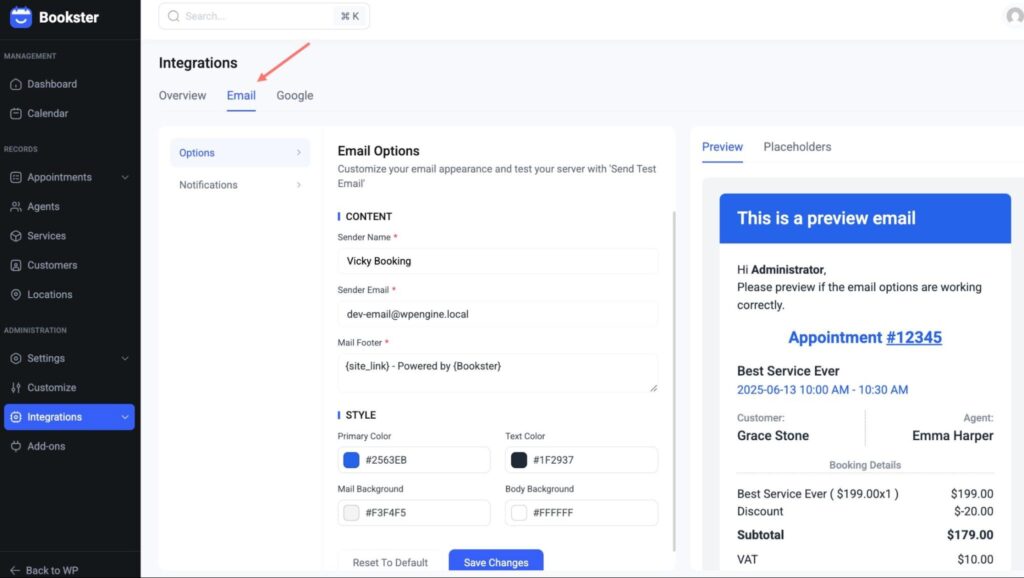Expand the Settings submenu chevron
The image size is (1024, 578).
click(125, 359)
